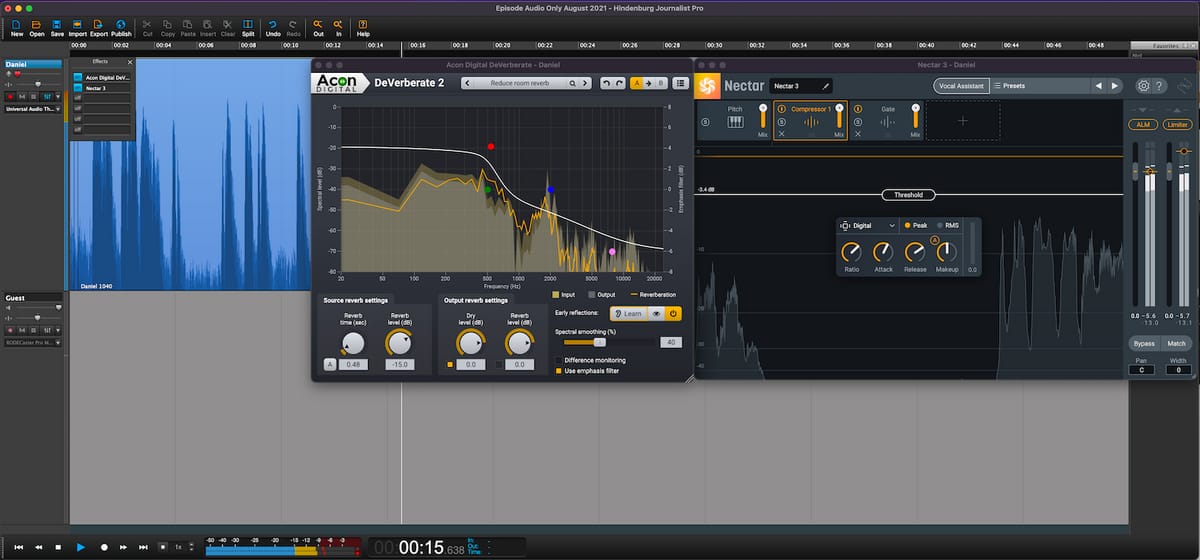This screenshot has height=560, width=1200.
Task: Uncheck Use emphasis filter checkbox
Action: 559,371
